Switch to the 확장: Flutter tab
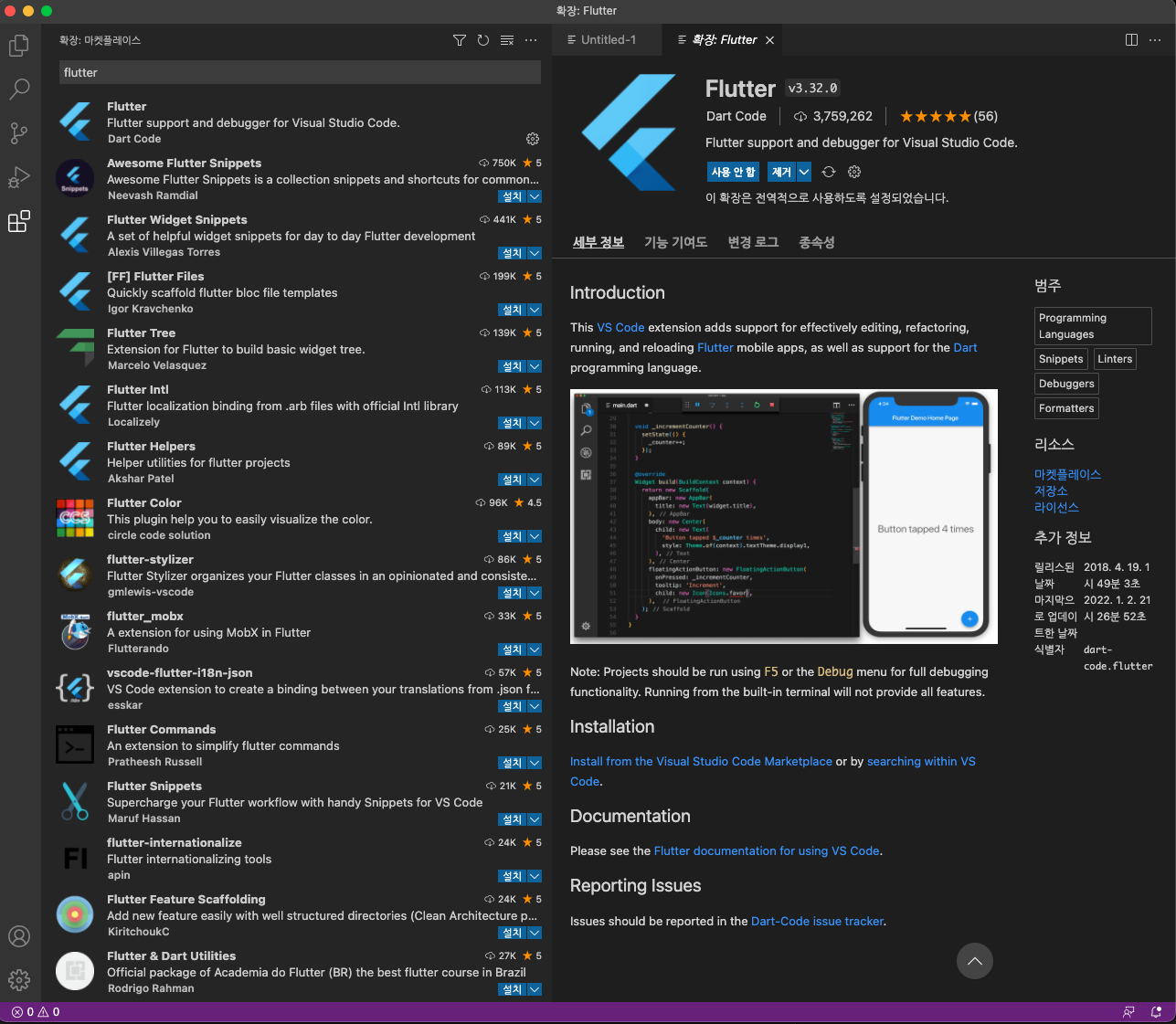 pos(725,40)
